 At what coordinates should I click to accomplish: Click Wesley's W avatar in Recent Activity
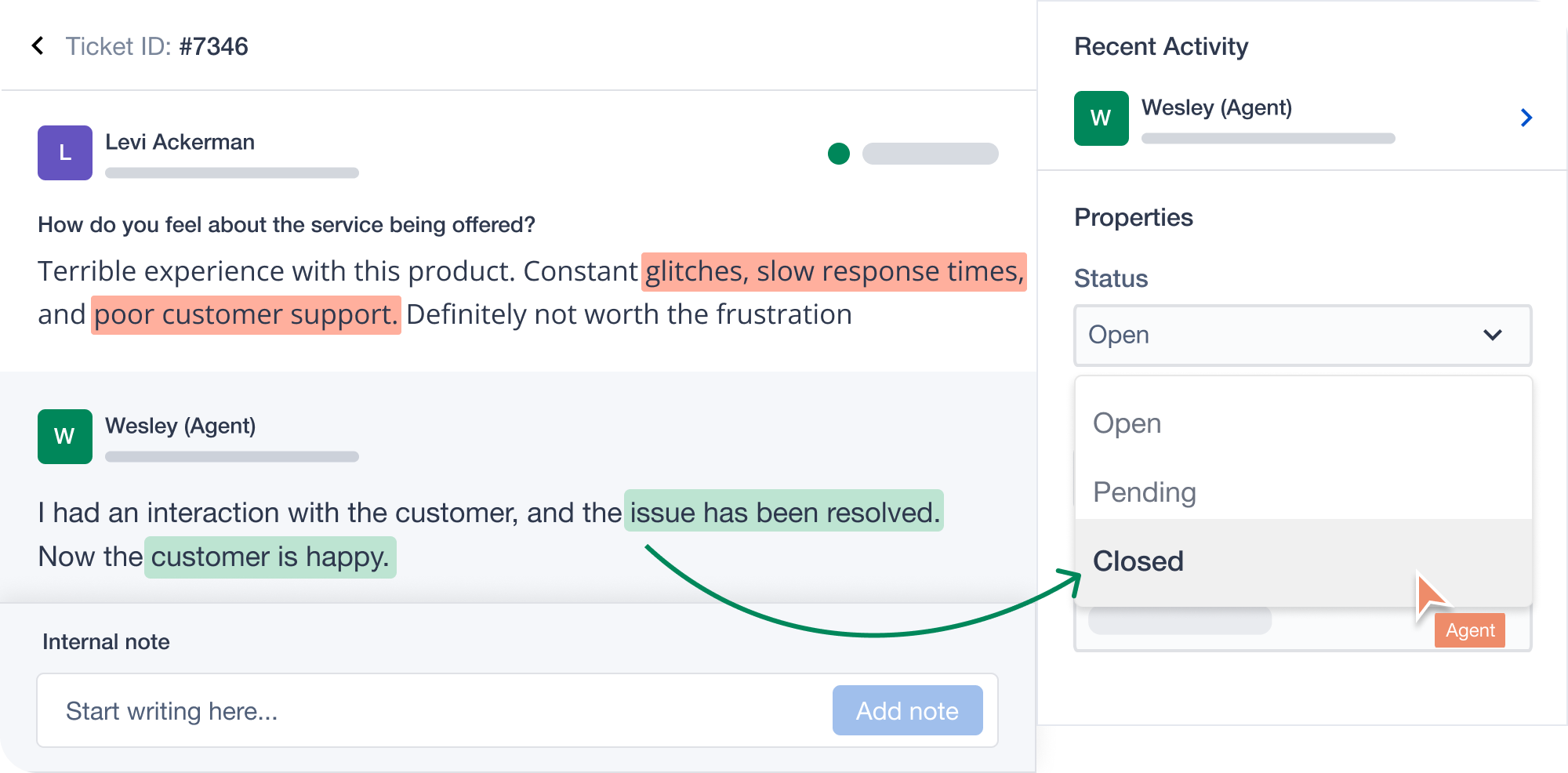(x=1102, y=118)
